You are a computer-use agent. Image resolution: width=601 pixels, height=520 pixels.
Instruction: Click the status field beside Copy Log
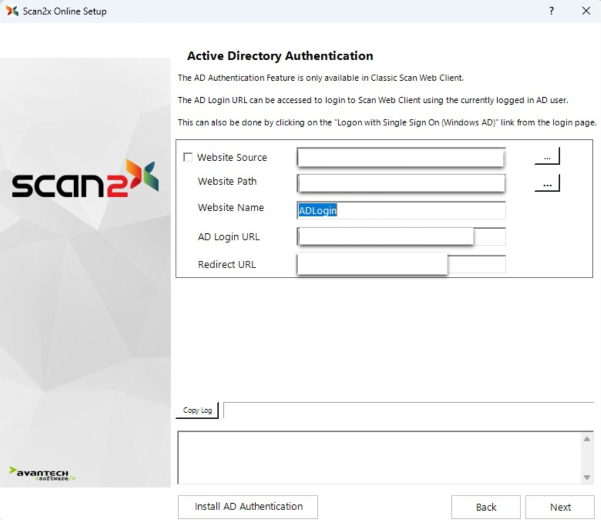[x=408, y=410]
